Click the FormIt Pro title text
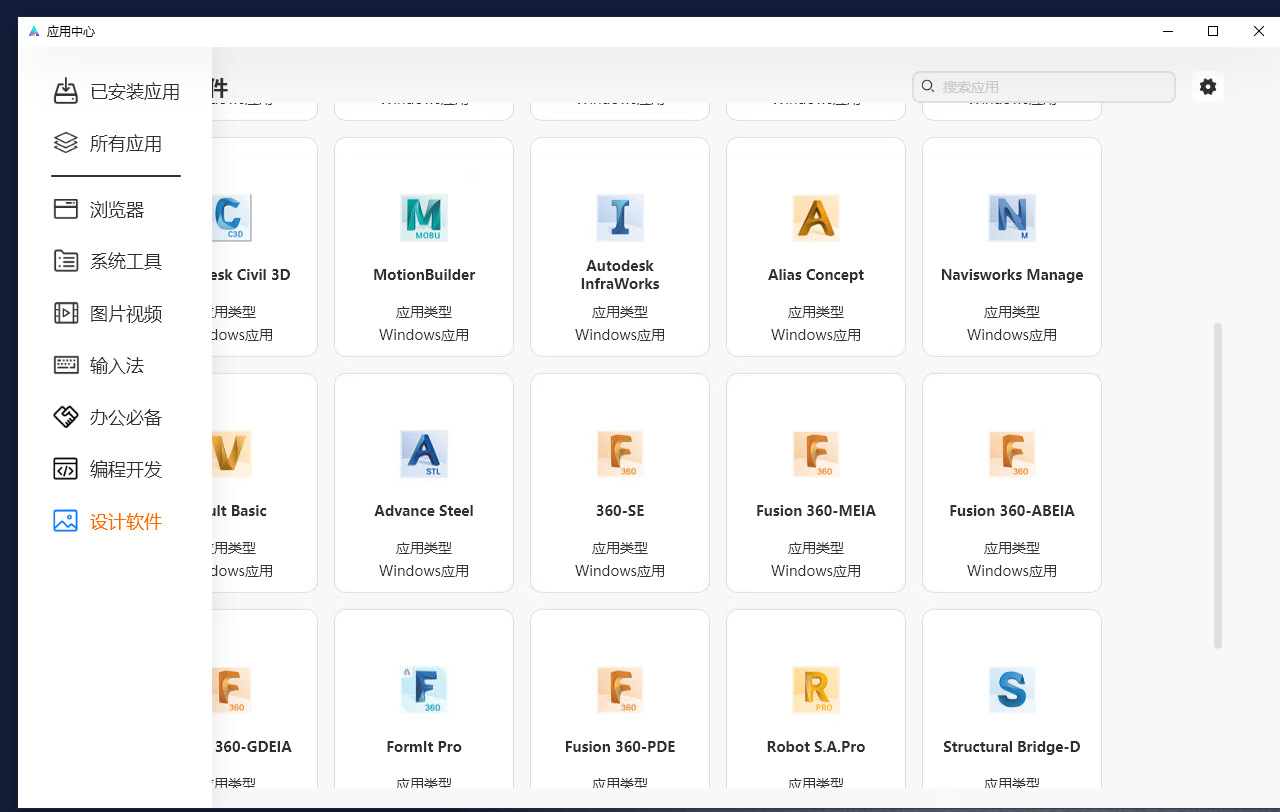This screenshot has height=812, width=1280. pyautogui.click(x=424, y=747)
